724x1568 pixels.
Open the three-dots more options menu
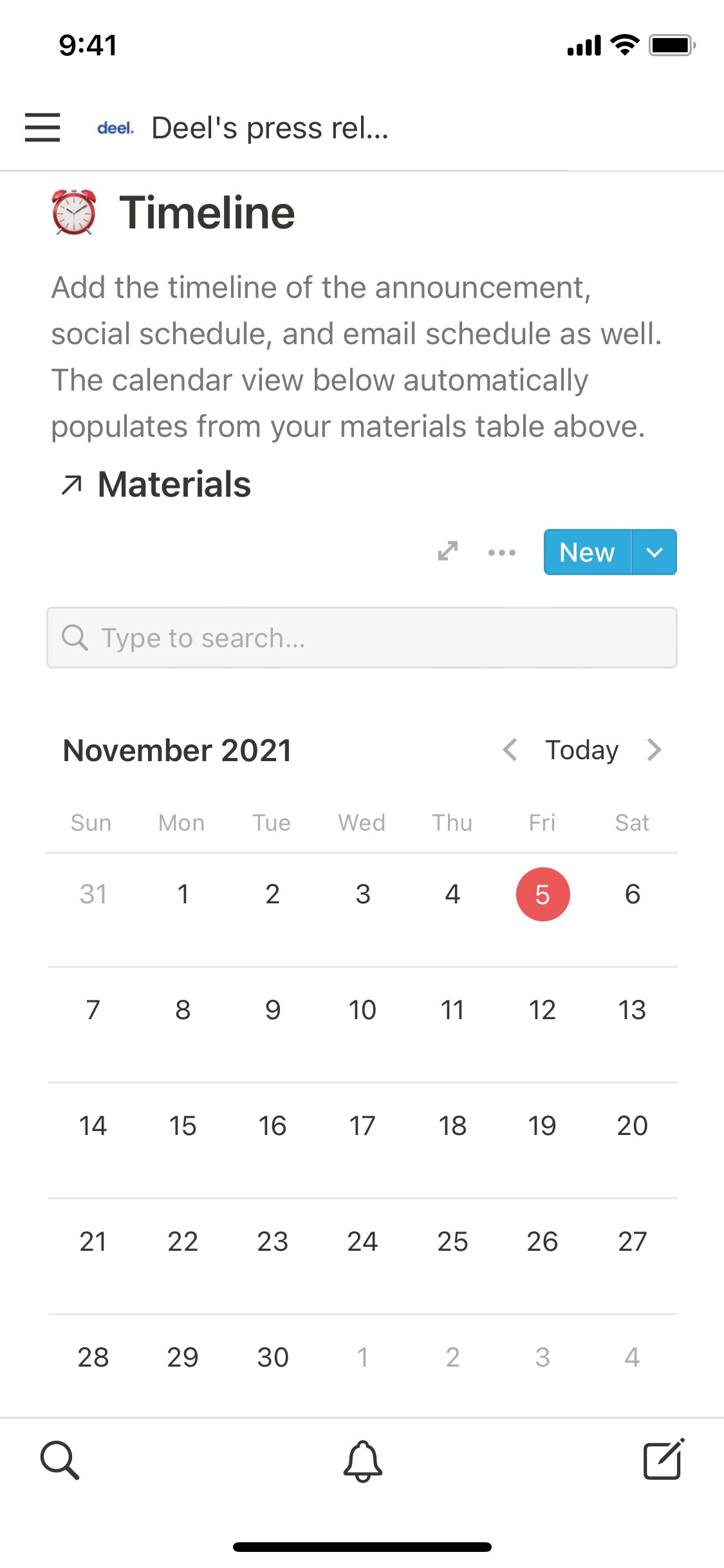pyautogui.click(x=502, y=552)
